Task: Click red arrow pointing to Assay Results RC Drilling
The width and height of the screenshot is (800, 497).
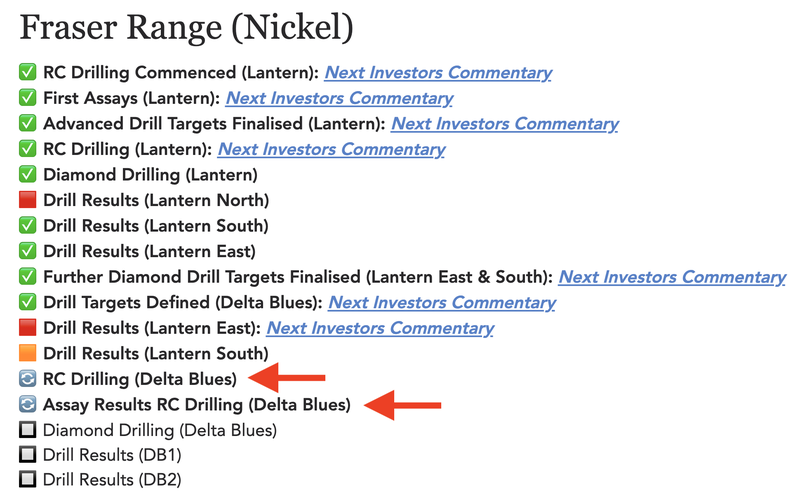Action: 403,405
